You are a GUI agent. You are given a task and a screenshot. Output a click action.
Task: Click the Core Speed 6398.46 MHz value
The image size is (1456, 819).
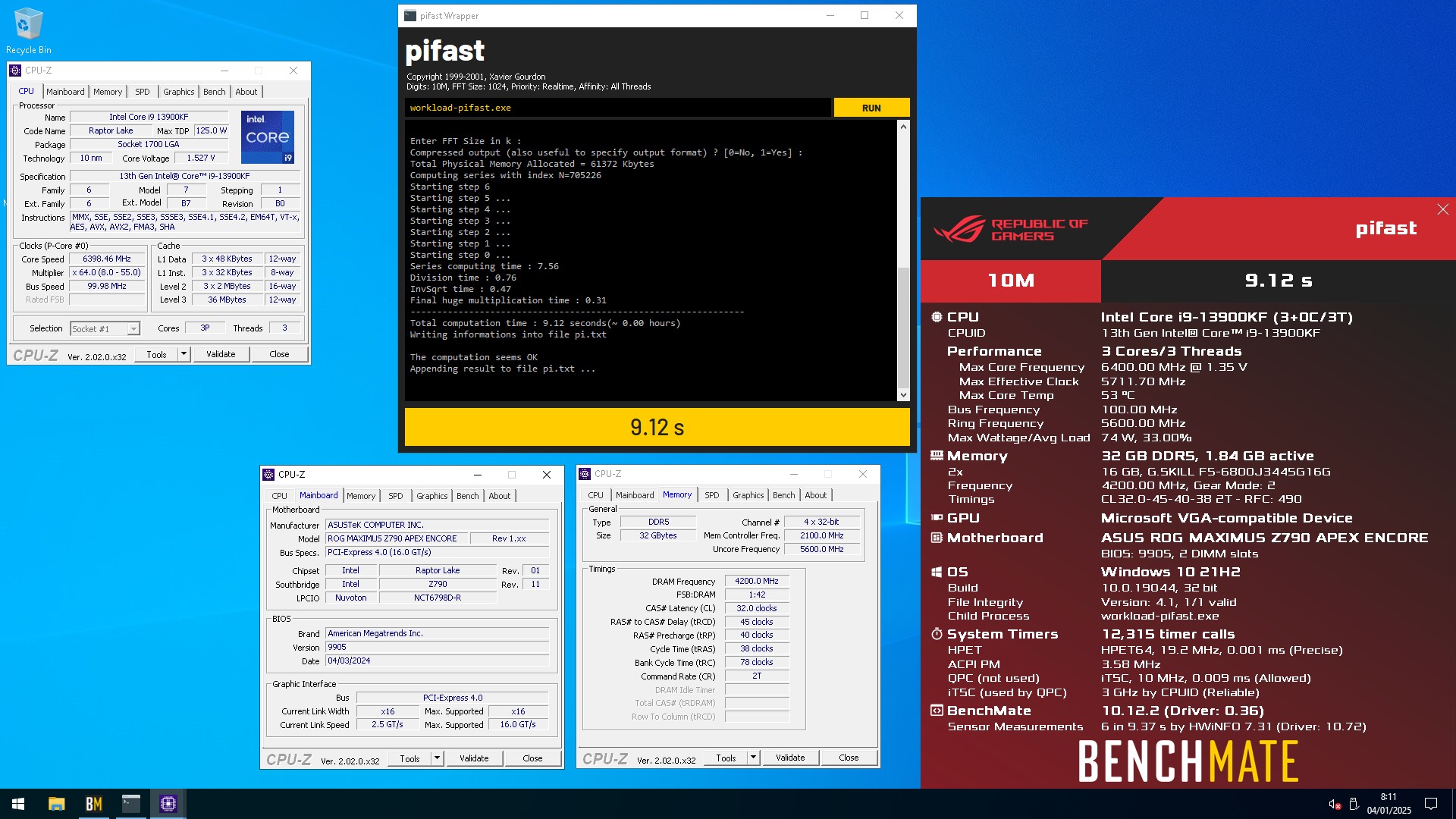tap(107, 259)
